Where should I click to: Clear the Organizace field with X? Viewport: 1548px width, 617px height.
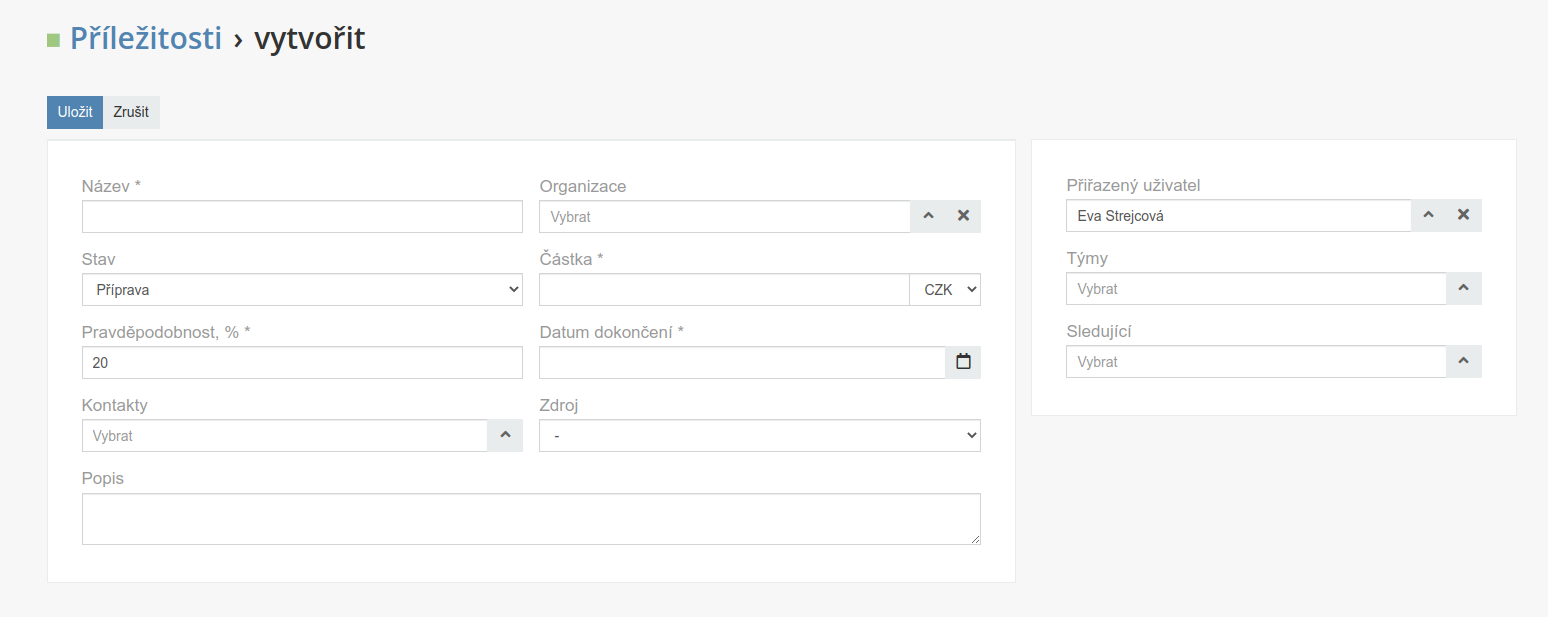point(963,216)
